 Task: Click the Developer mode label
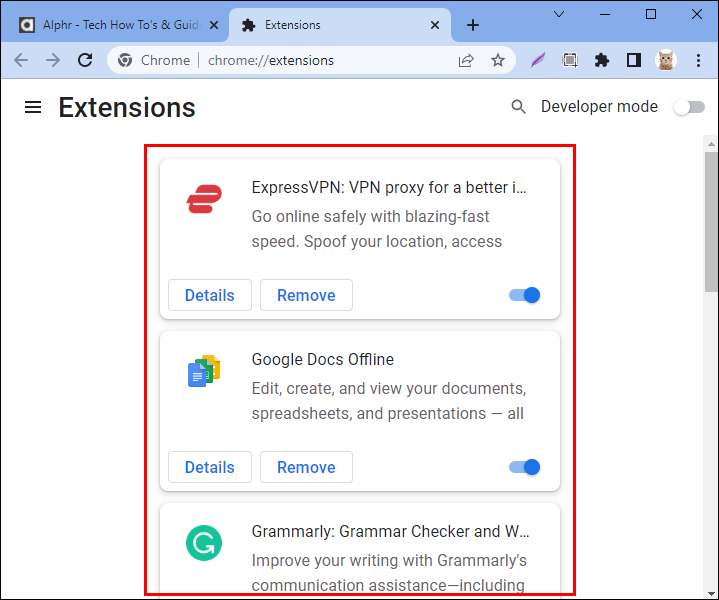point(599,106)
